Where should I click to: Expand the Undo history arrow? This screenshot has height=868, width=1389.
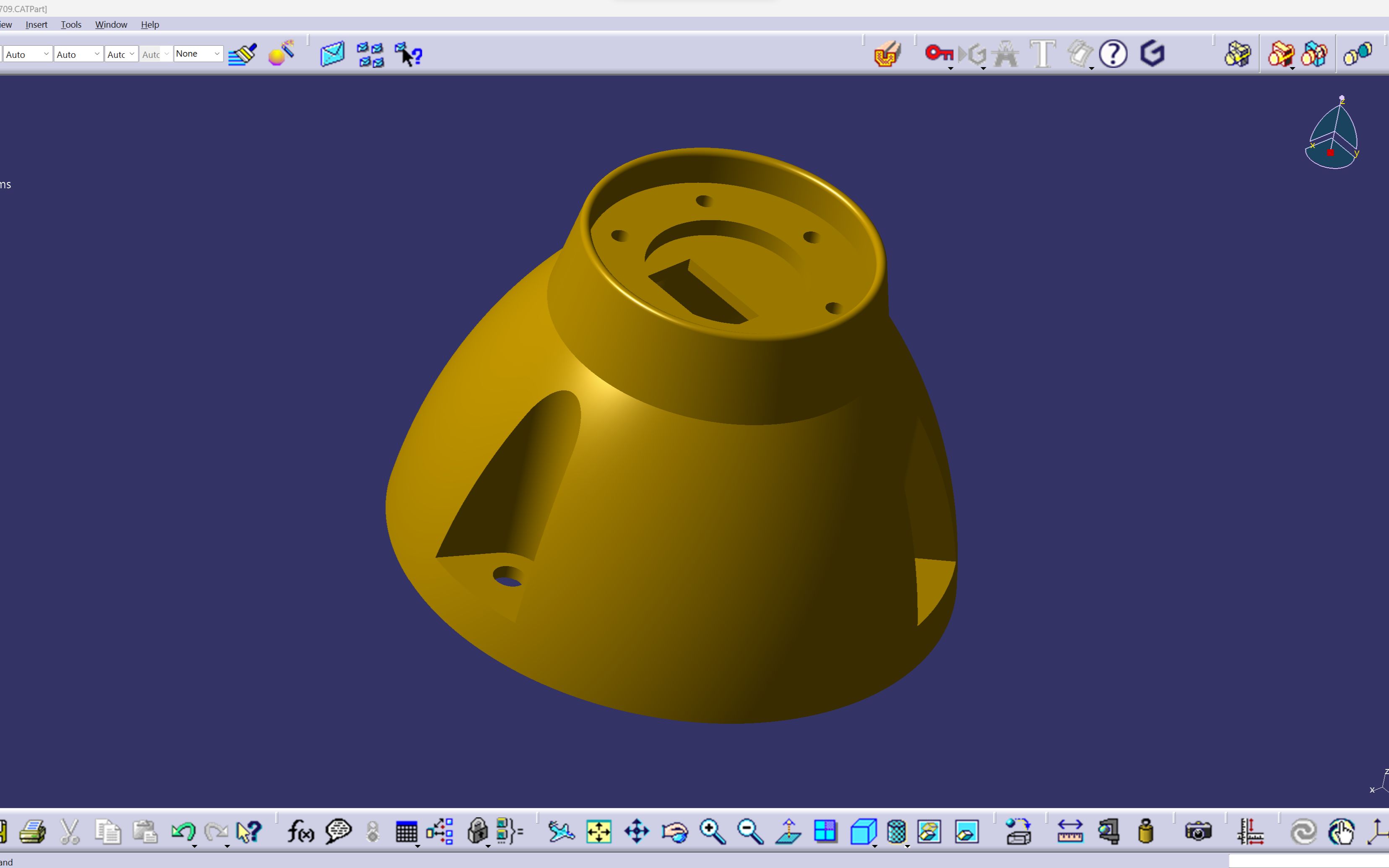coord(195,846)
